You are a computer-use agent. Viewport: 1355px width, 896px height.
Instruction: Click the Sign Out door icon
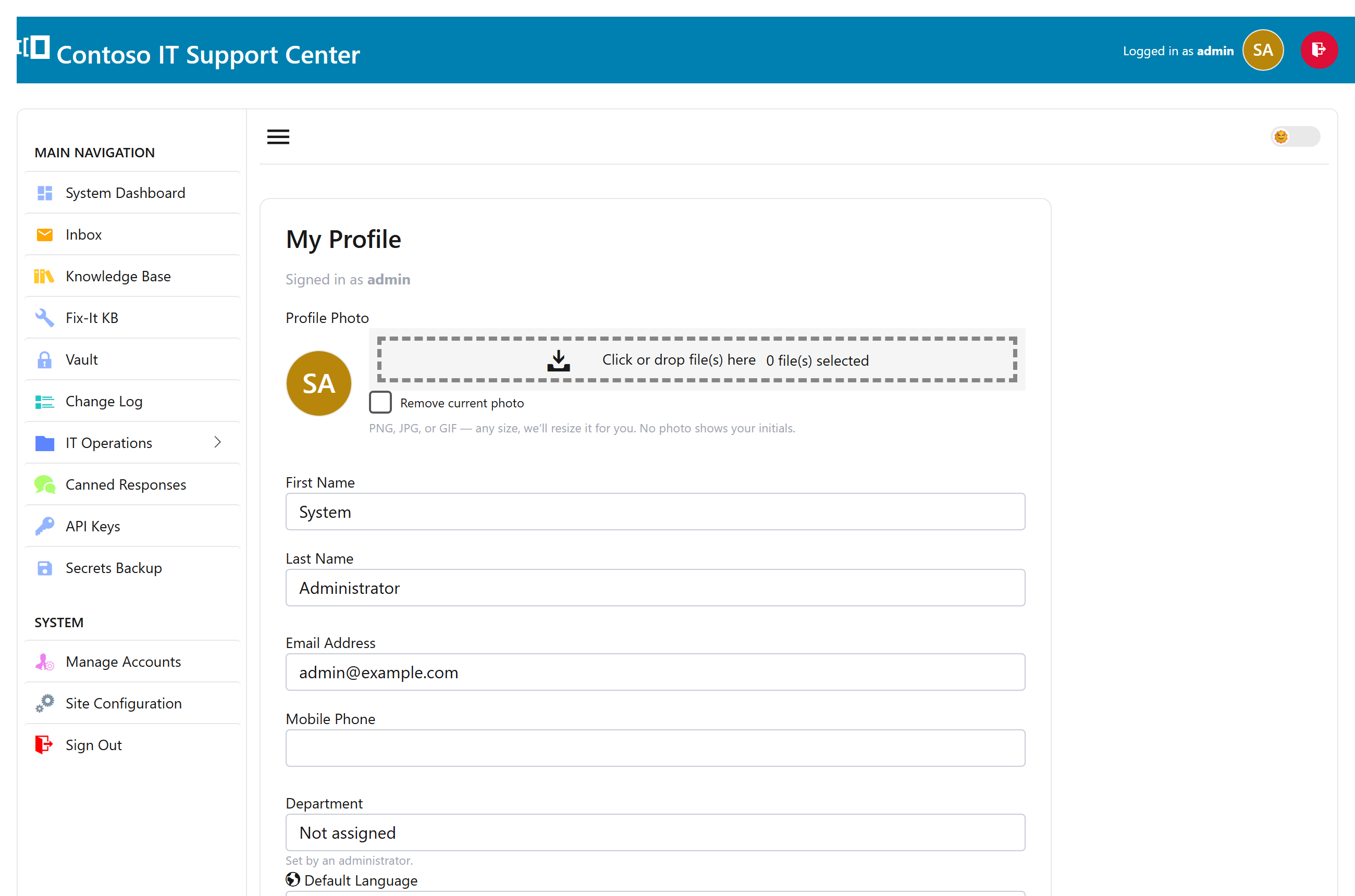(44, 745)
